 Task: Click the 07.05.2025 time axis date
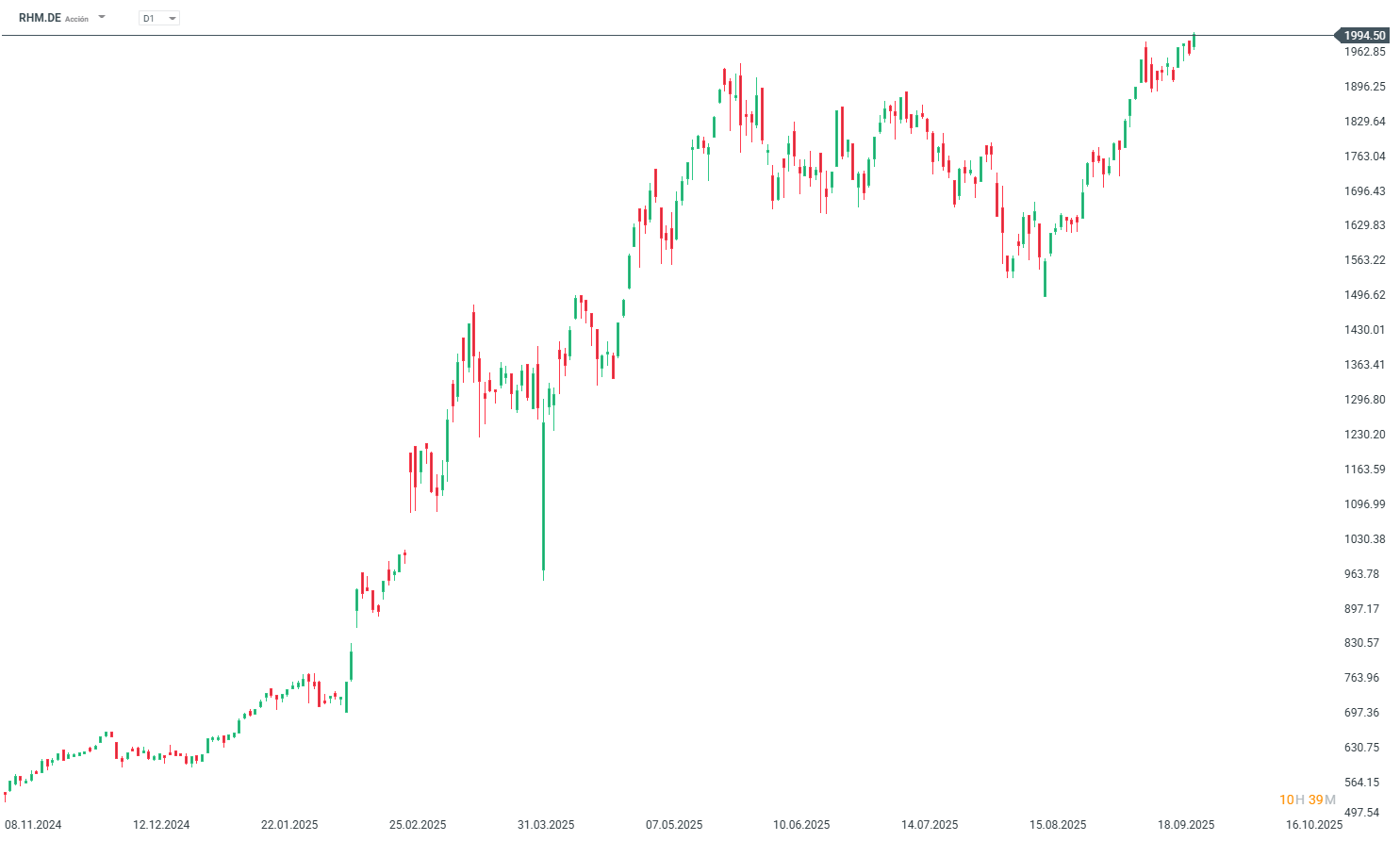pos(674,824)
